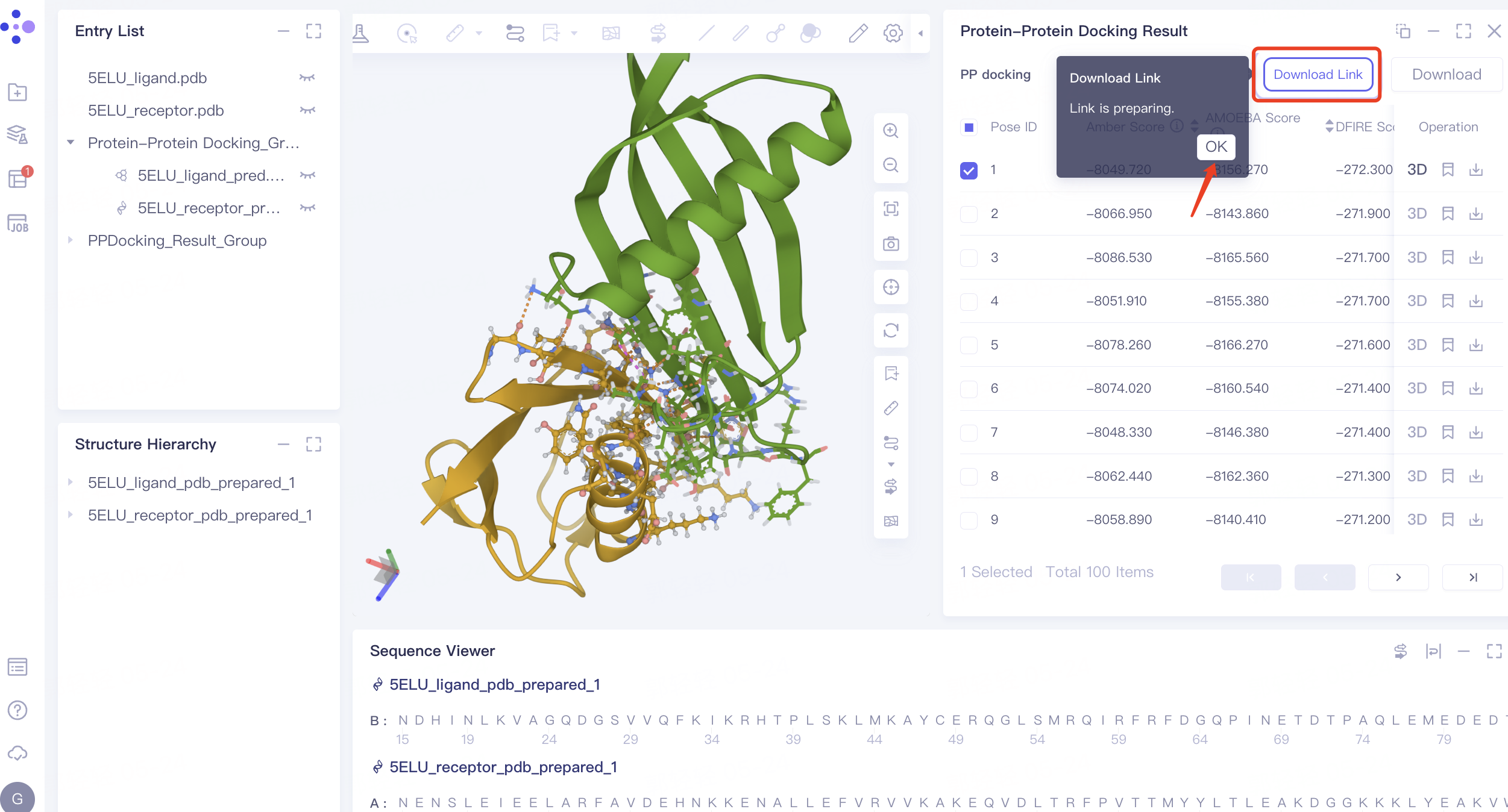Expand 5ELU_ligand_pdb_prepared_1 in Structure Hierarchy
The height and width of the screenshot is (812, 1508).
(x=69, y=483)
